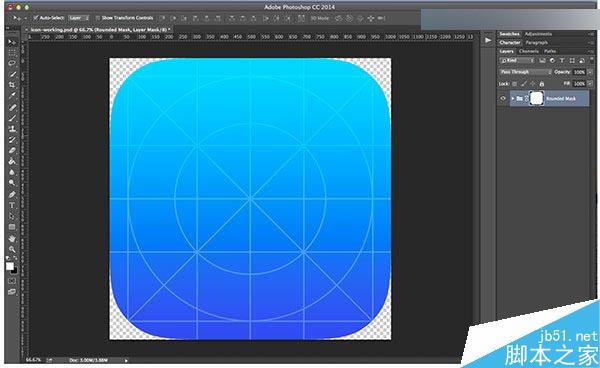Open the Pass Through blend mode dropdown

tap(525, 72)
